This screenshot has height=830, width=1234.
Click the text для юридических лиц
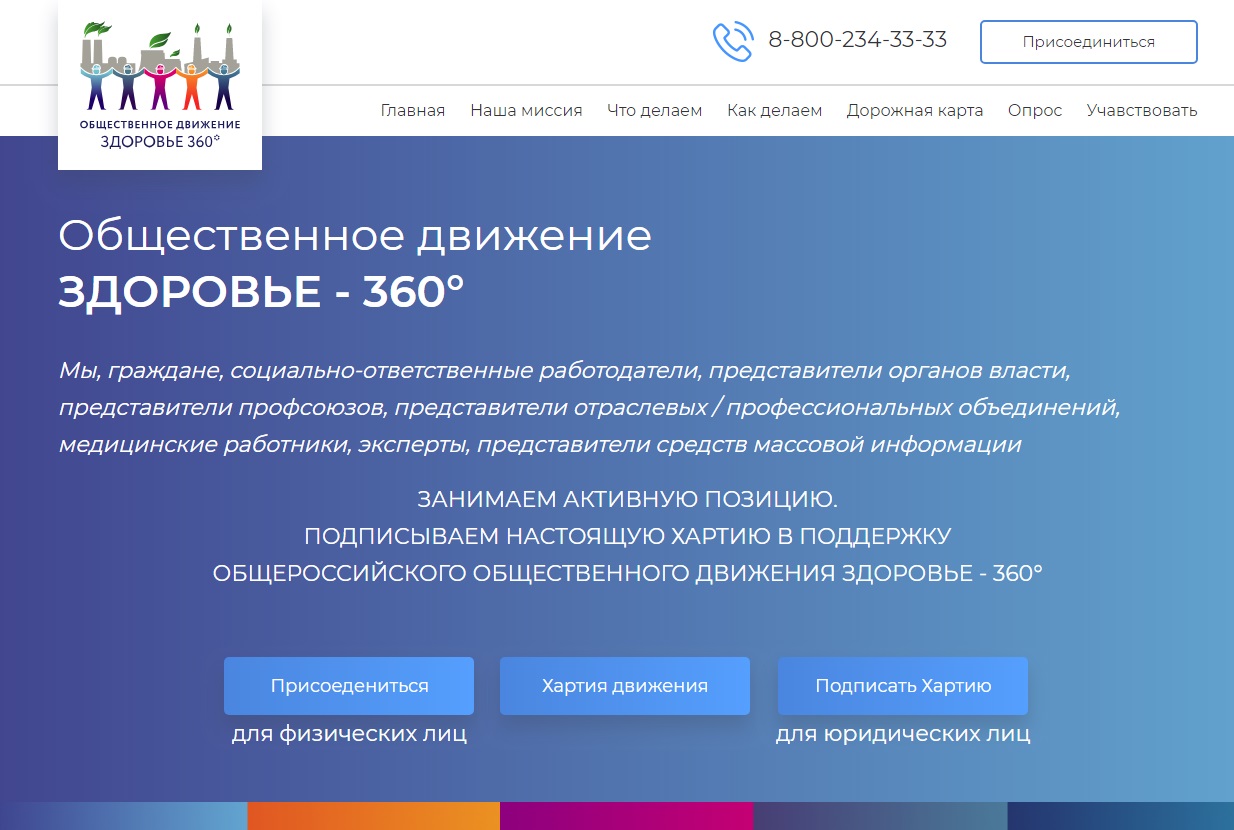tap(903, 734)
